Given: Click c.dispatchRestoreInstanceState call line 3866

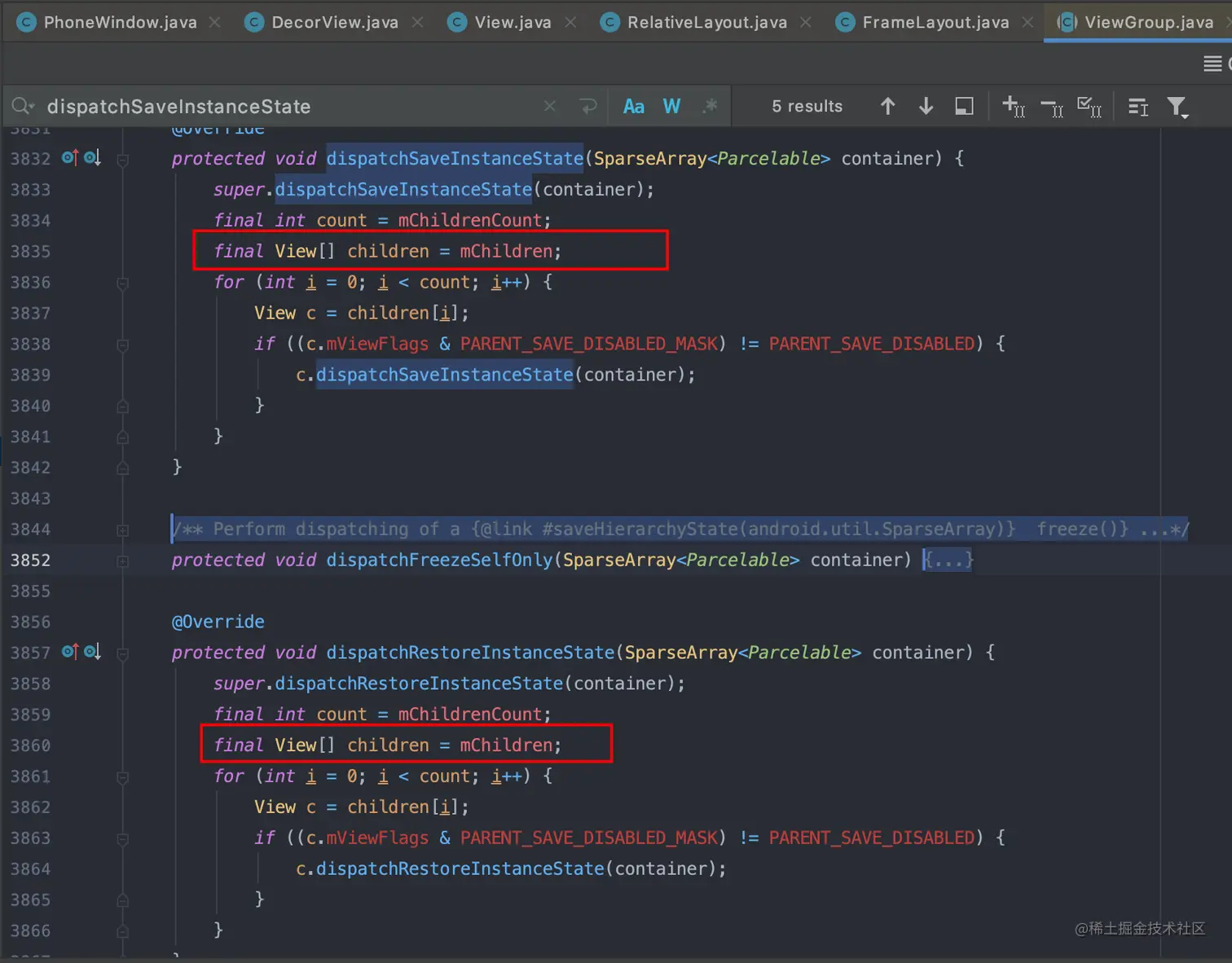Looking at the screenshot, I should tap(450, 868).
